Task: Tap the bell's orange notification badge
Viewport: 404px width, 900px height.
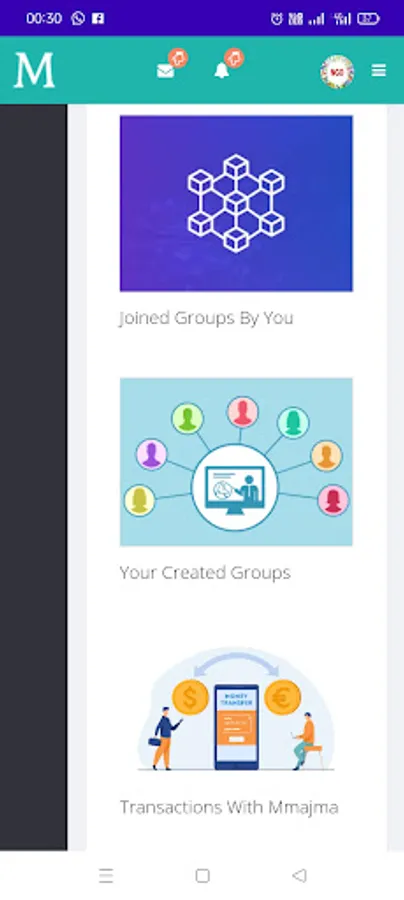Action: click(x=234, y=57)
